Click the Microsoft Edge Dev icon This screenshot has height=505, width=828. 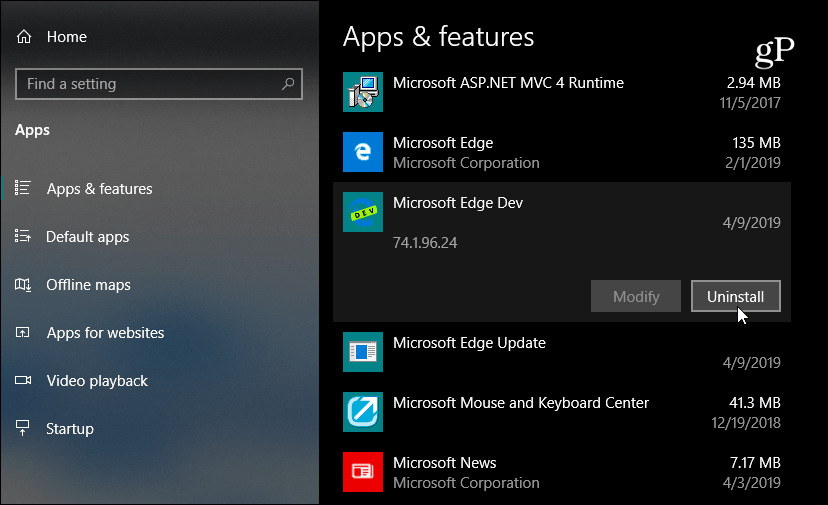[363, 212]
